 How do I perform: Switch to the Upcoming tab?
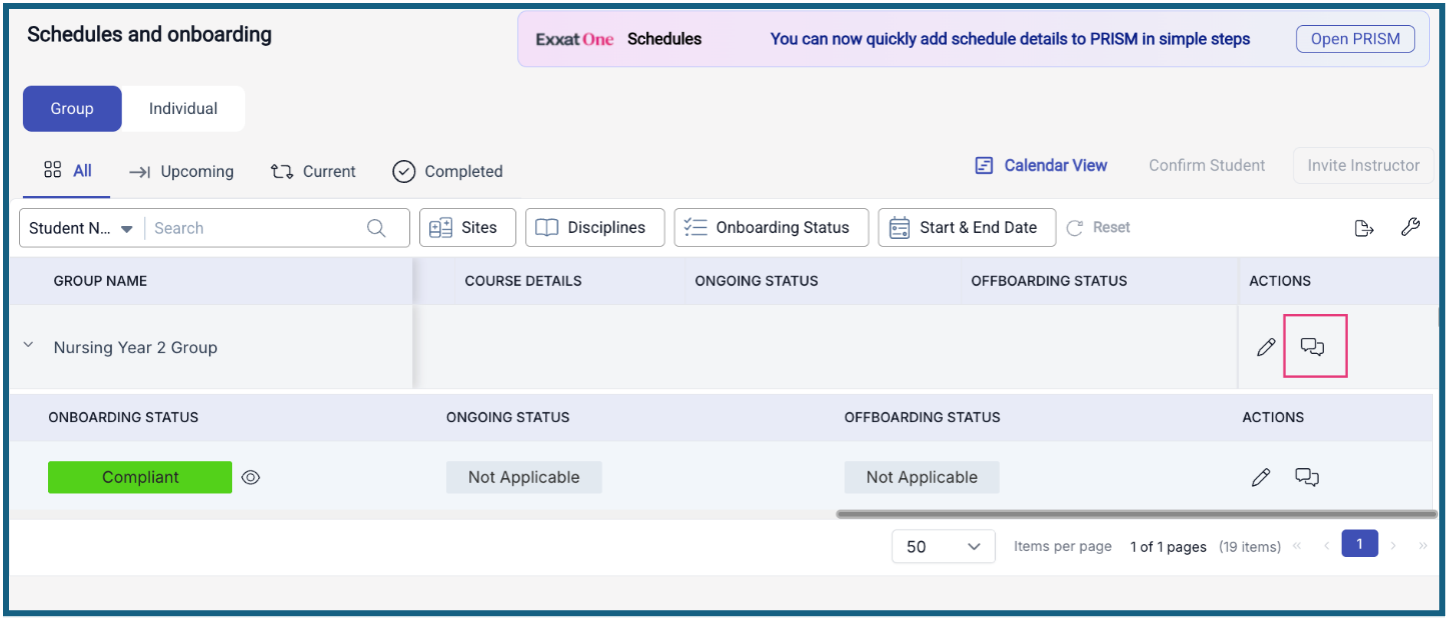181,172
